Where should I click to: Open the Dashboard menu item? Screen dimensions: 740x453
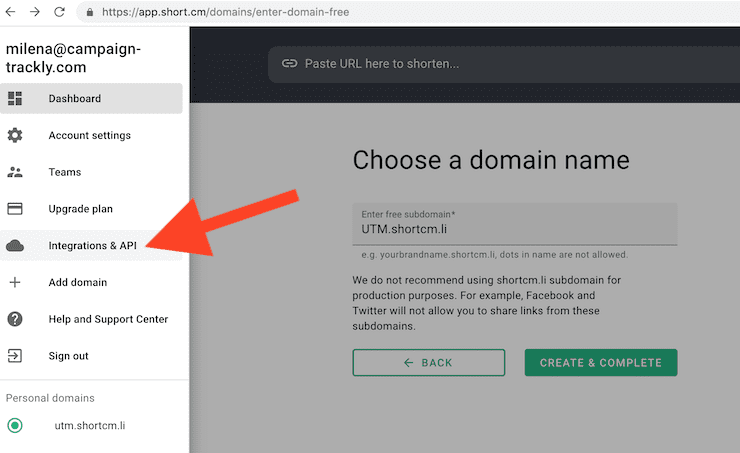tap(91, 99)
